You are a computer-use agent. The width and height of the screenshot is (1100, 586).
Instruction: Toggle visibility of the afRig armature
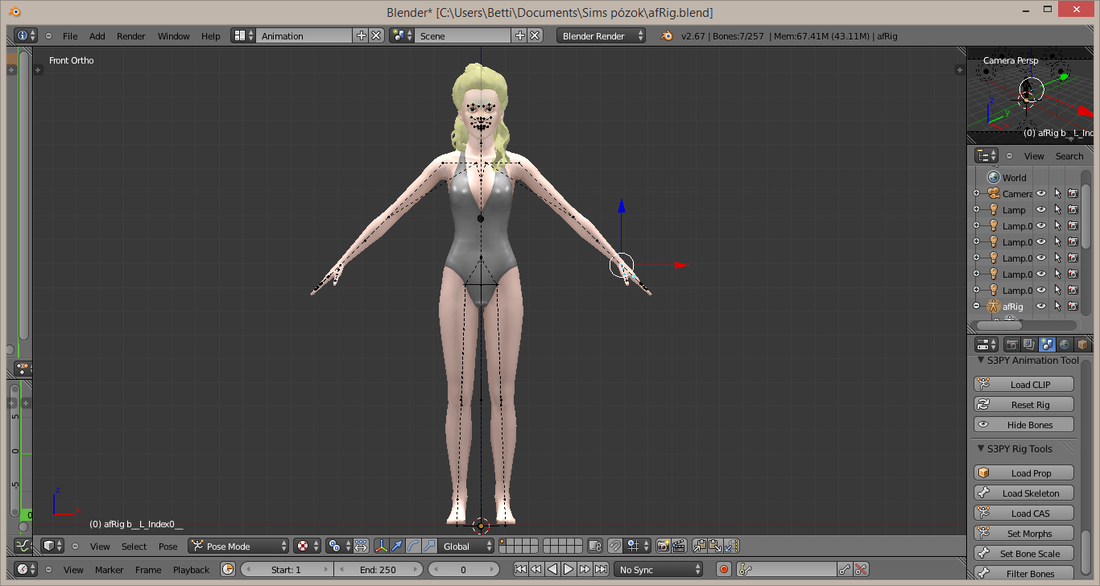pos(1042,306)
